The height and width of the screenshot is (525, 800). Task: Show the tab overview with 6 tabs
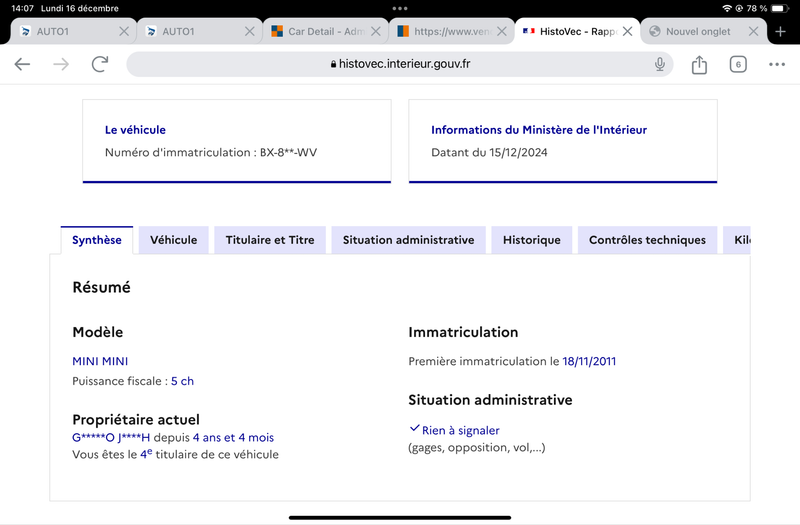(x=738, y=64)
